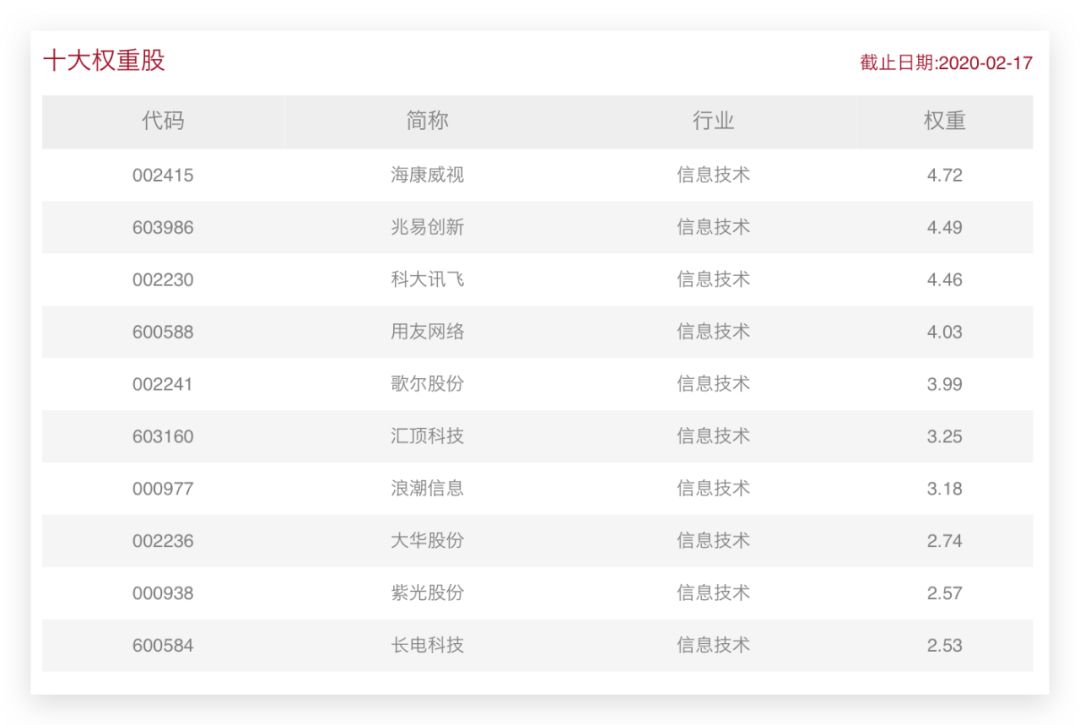Image resolution: width=1080 pixels, height=725 pixels.
Task: Select stock name 汇顶科技
Action: [427, 437]
